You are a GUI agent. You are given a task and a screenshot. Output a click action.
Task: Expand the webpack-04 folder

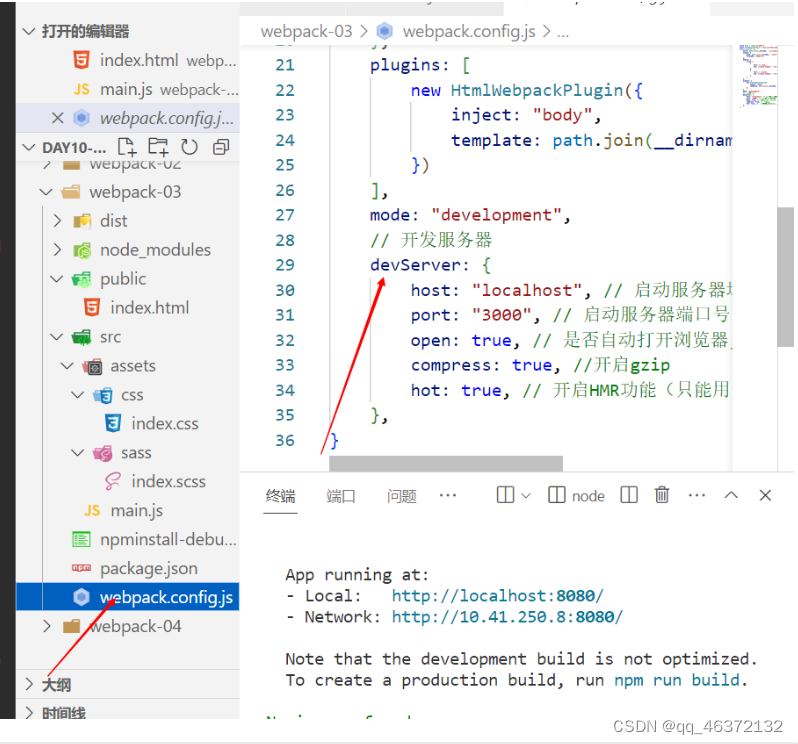click(47, 626)
